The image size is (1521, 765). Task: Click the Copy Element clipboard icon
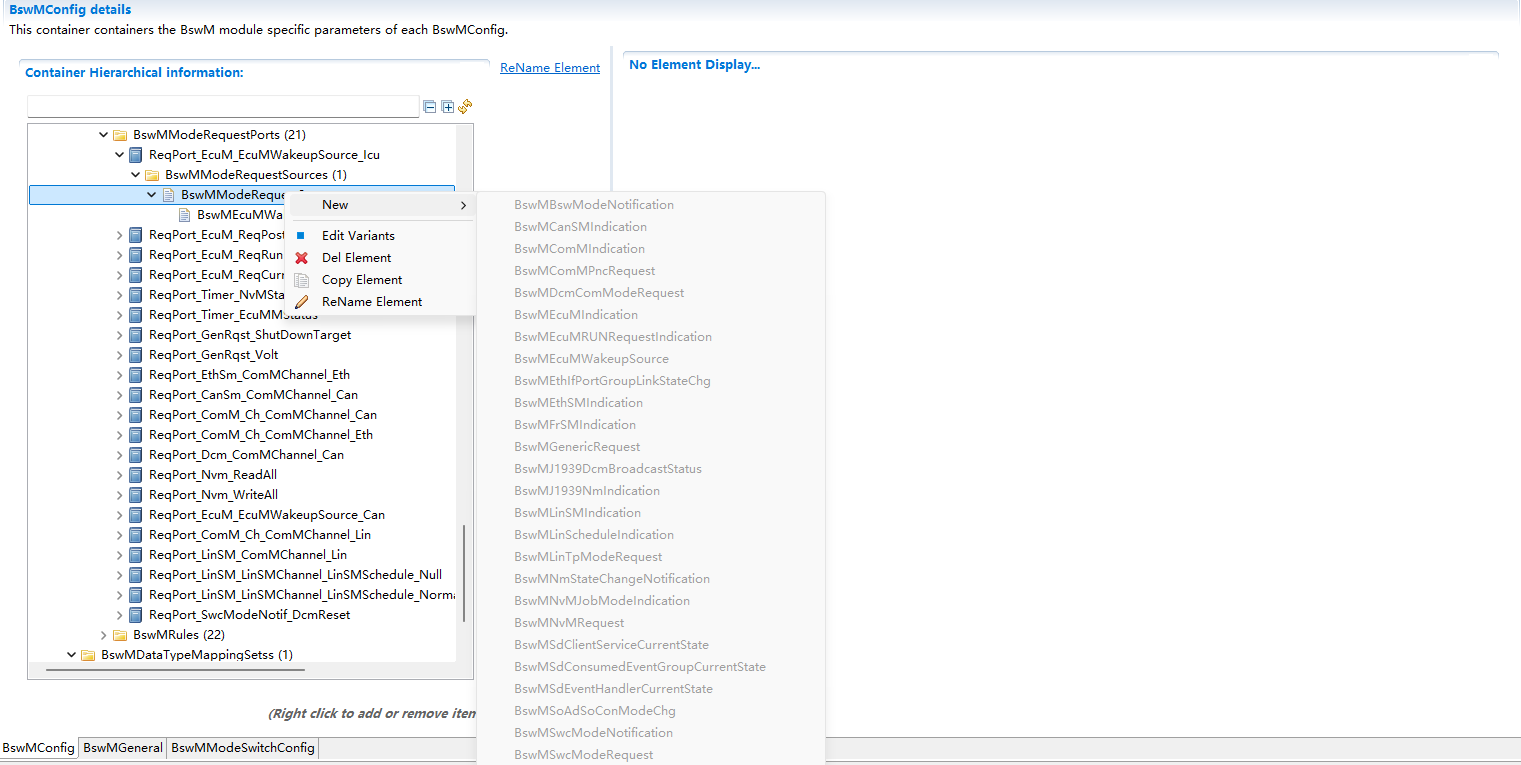pyautogui.click(x=301, y=279)
